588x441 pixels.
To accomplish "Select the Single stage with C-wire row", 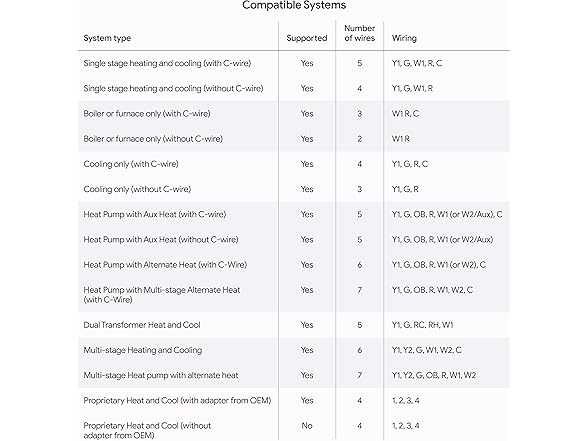I will pyautogui.click(x=294, y=63).
